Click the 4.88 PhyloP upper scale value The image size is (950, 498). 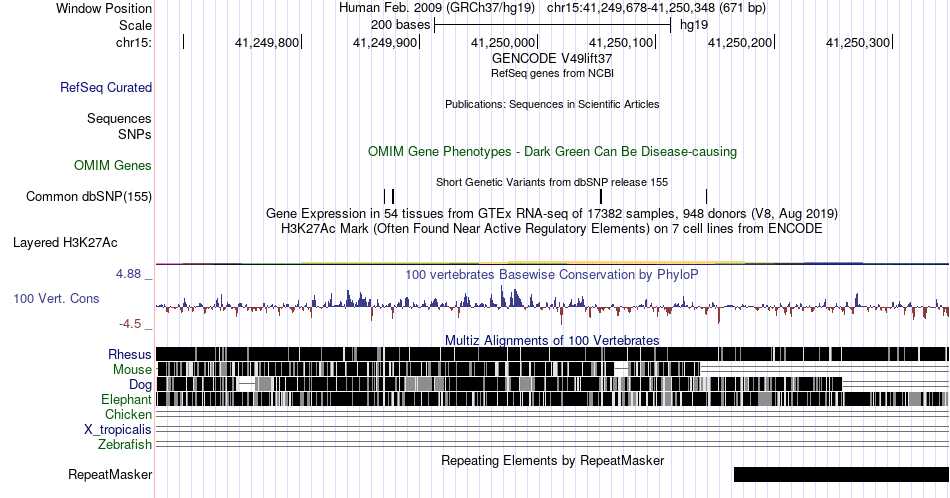(128, 274)
